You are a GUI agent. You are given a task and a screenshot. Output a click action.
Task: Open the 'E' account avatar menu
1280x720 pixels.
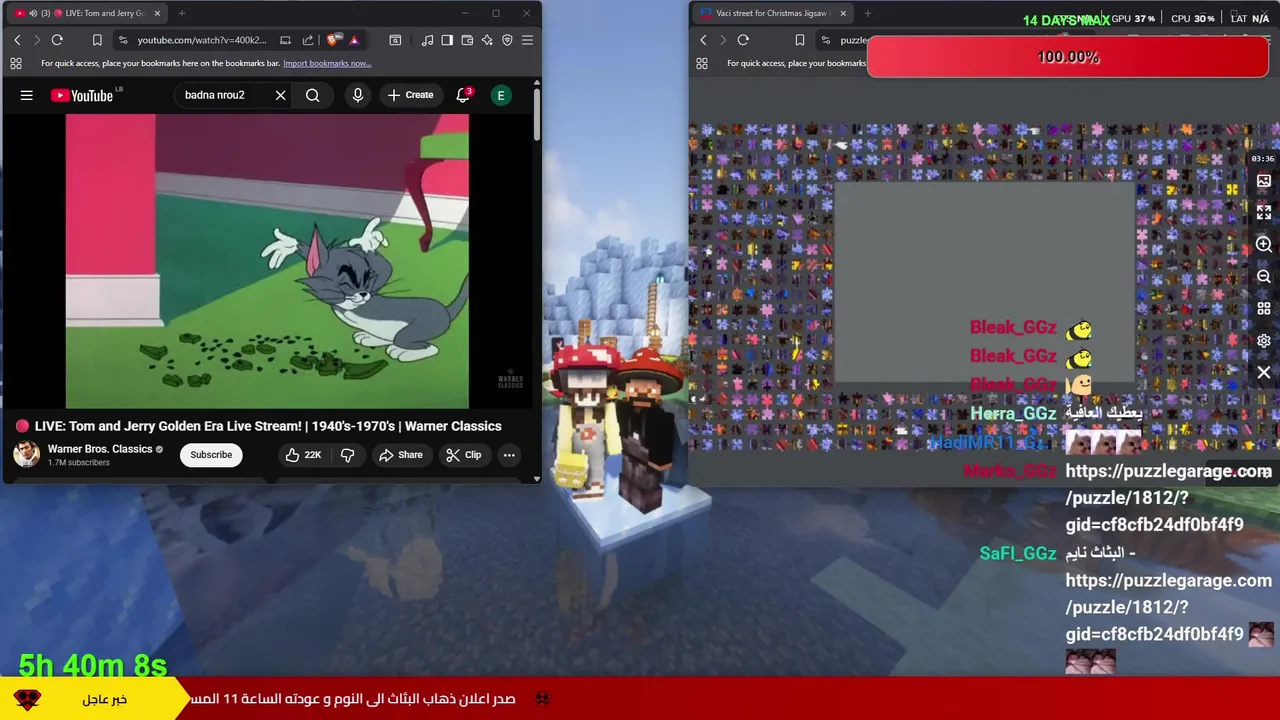coord(501,95)
